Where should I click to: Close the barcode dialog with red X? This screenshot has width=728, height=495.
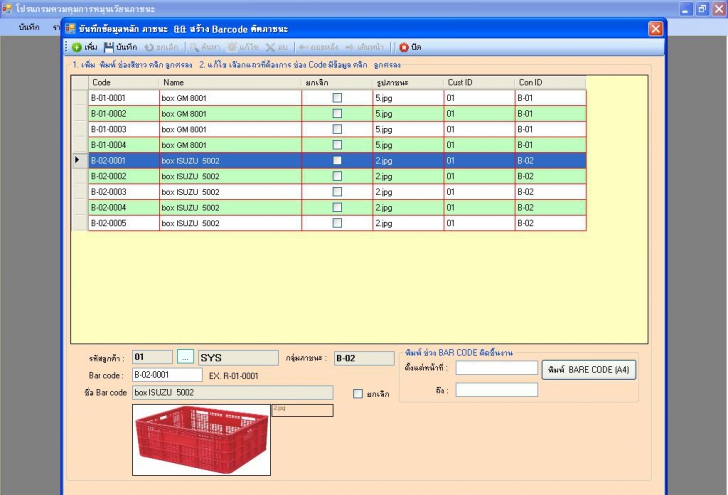656,29
